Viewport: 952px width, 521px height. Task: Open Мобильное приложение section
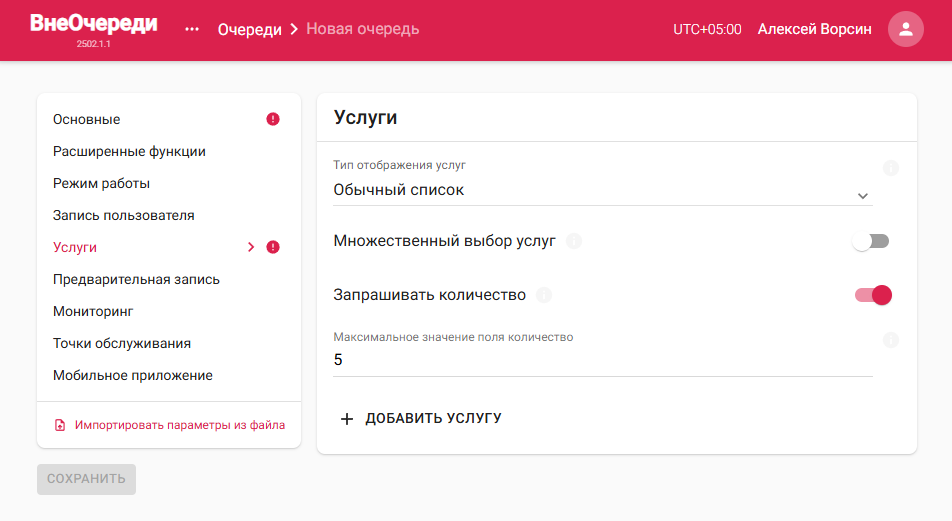point(133,375)
